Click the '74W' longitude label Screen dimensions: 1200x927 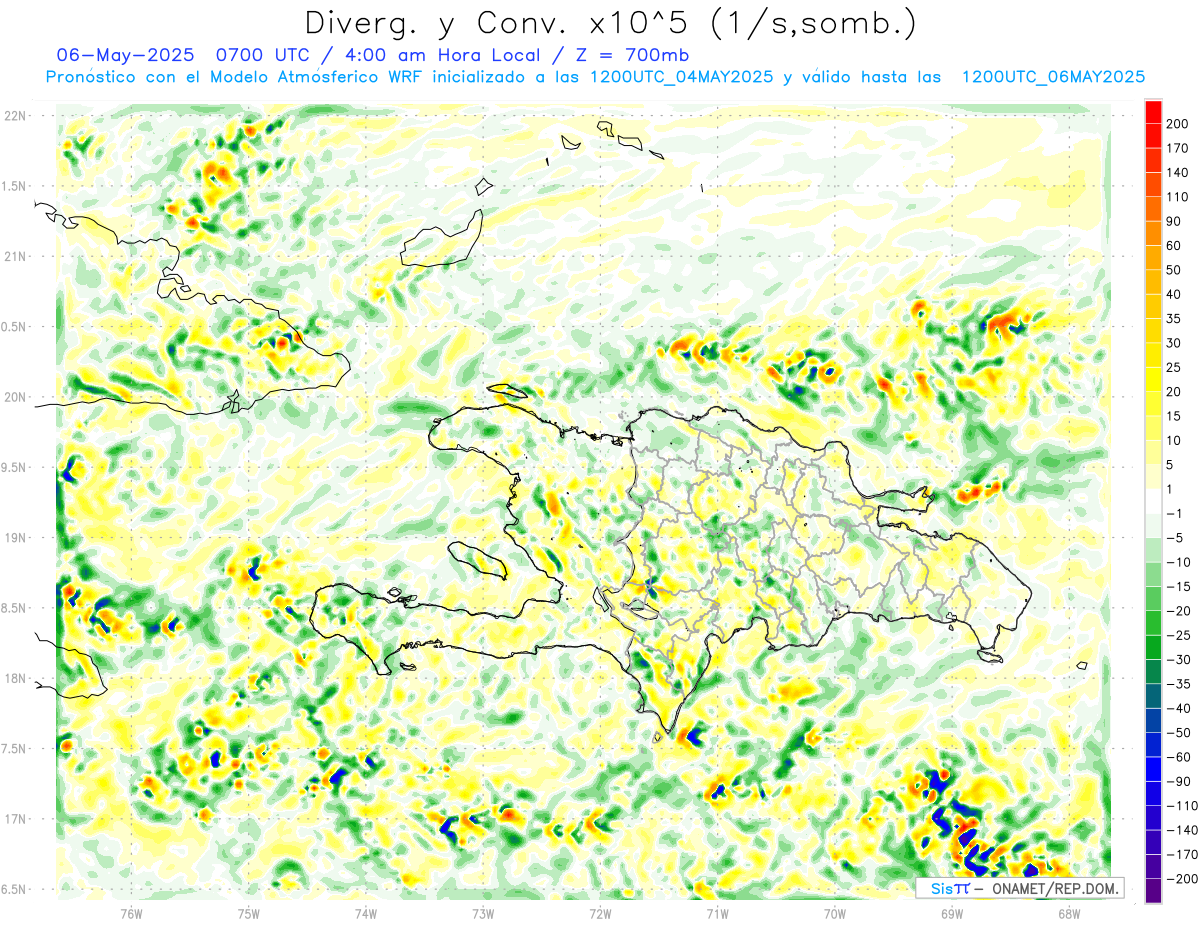pos(366,913)
